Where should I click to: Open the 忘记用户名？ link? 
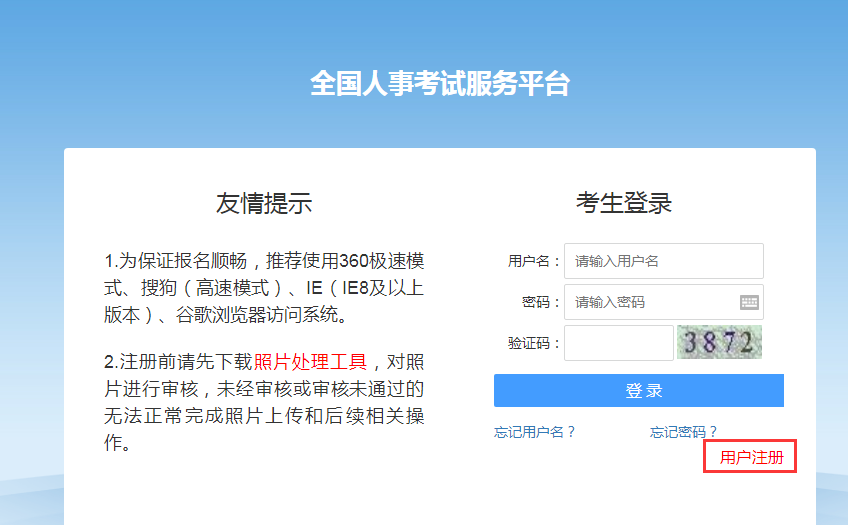[535, 432]
